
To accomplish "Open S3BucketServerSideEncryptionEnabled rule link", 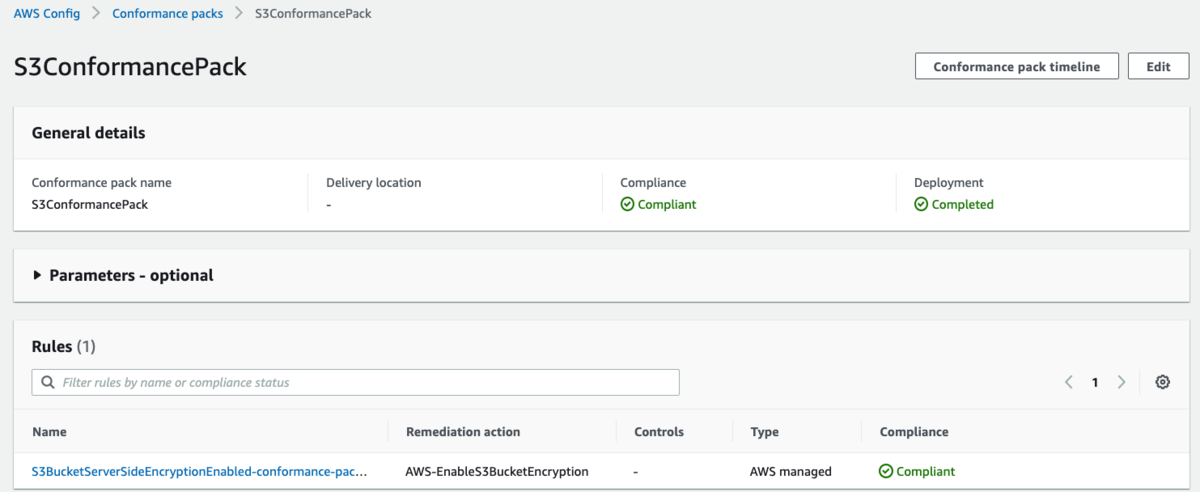I will pos(200,471).
